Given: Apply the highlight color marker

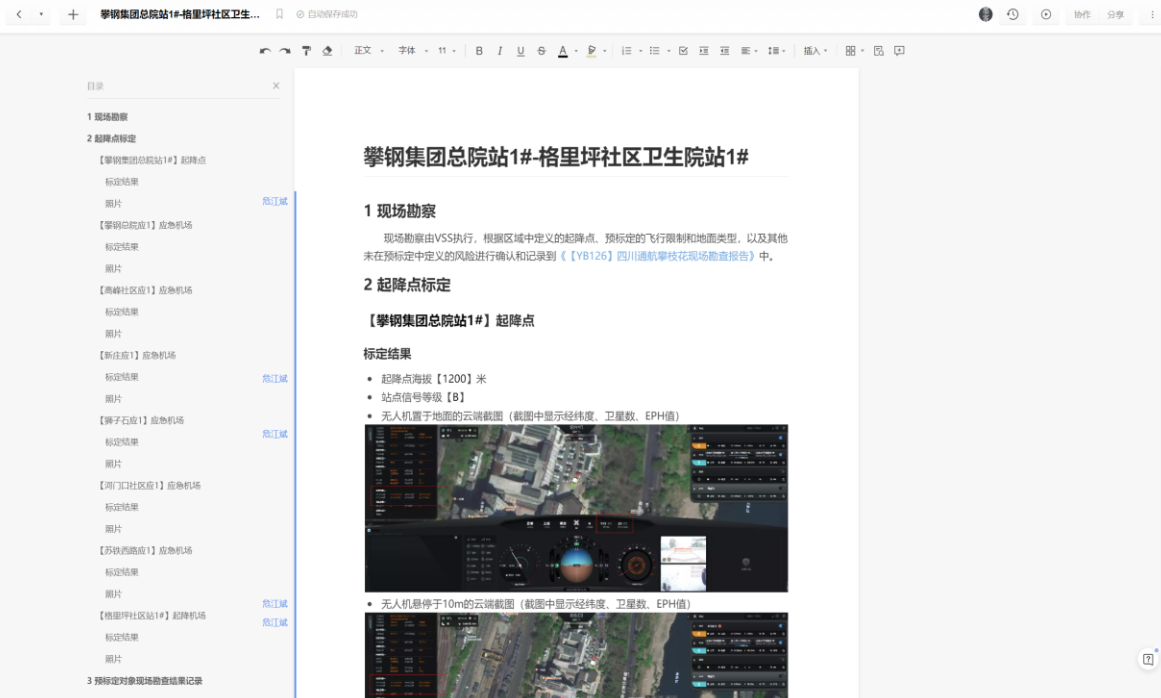Looking at the screenshot, I should [592, 51].
